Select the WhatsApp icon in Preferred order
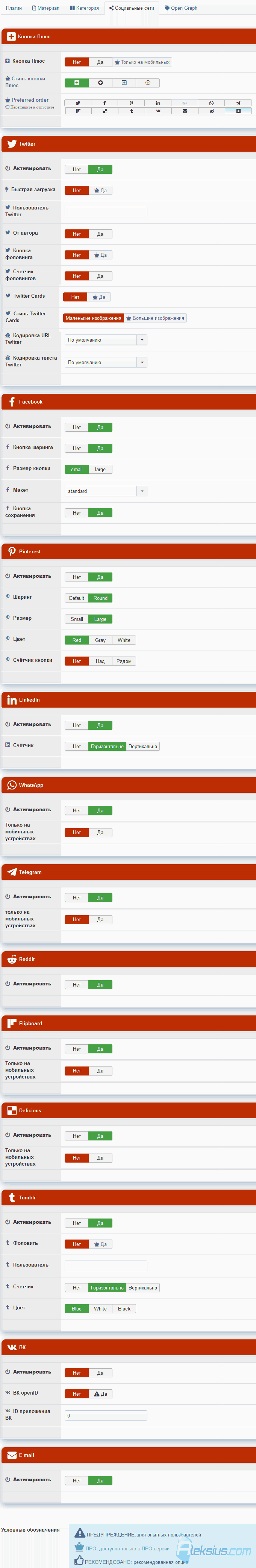 click(x=212, y=103)
